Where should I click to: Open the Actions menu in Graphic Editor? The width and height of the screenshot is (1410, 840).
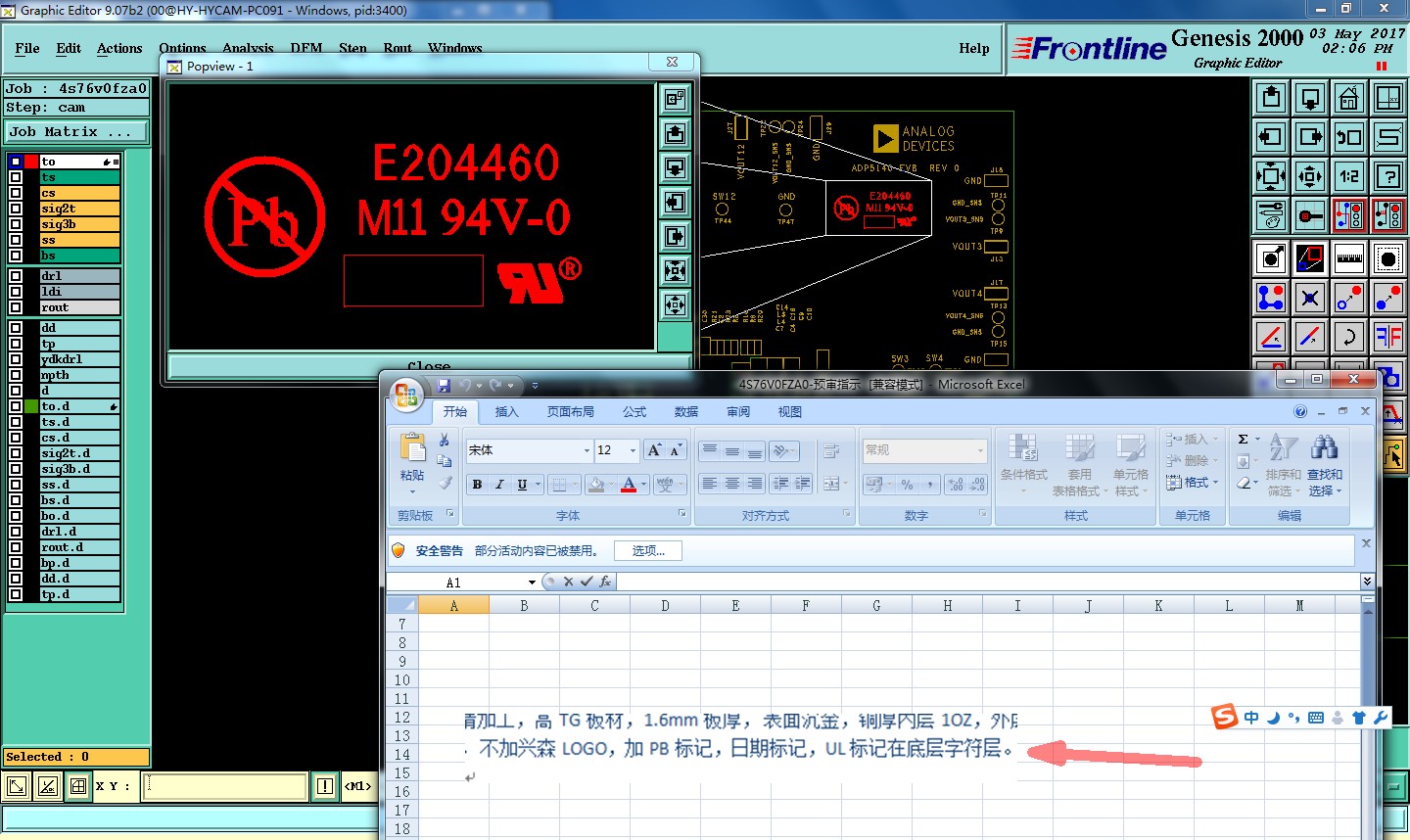coord(119,48)
